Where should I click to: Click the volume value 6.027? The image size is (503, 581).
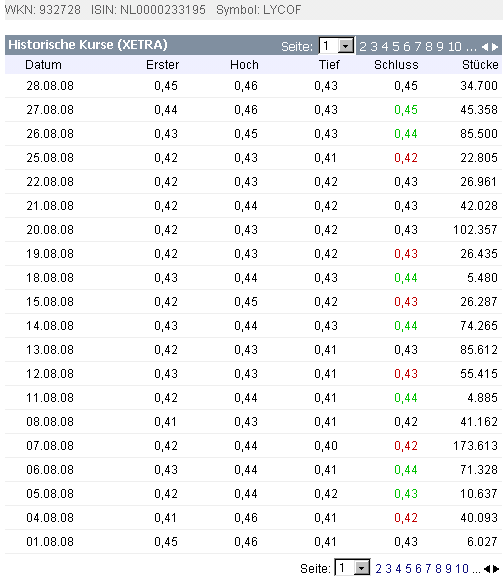[482, 542]
